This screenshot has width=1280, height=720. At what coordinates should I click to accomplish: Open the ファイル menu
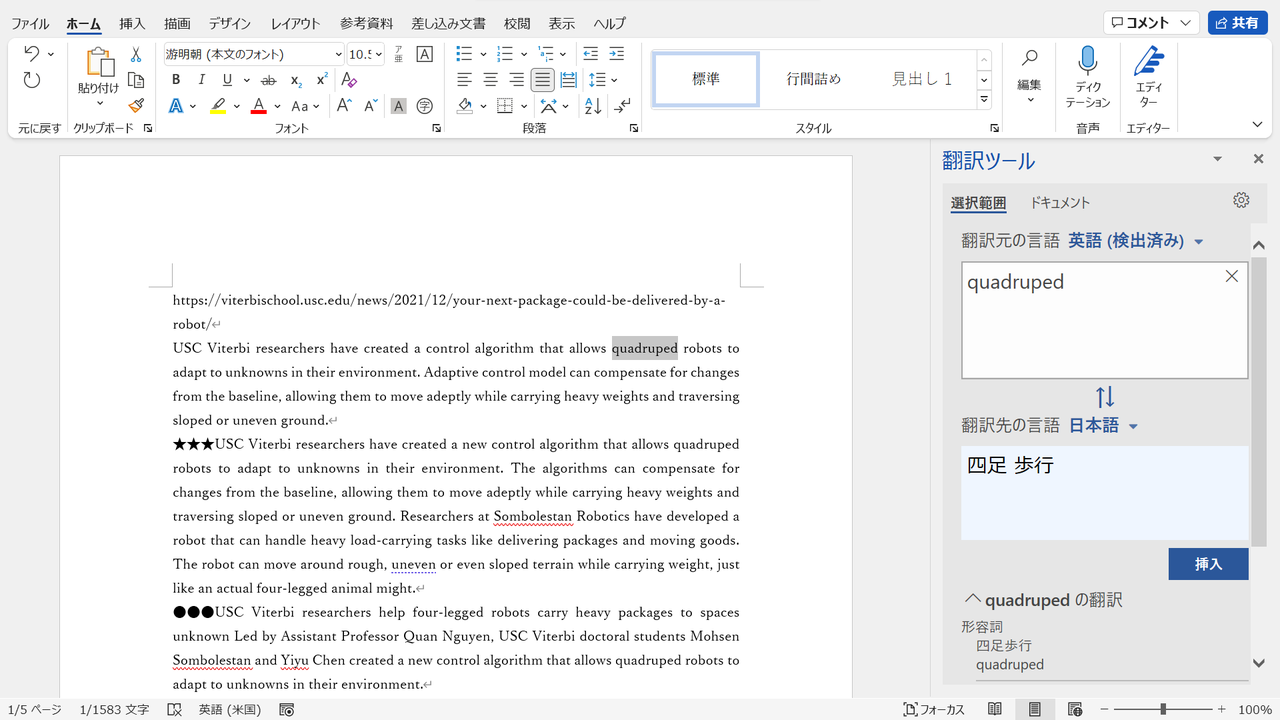click(x=31, y=23)
